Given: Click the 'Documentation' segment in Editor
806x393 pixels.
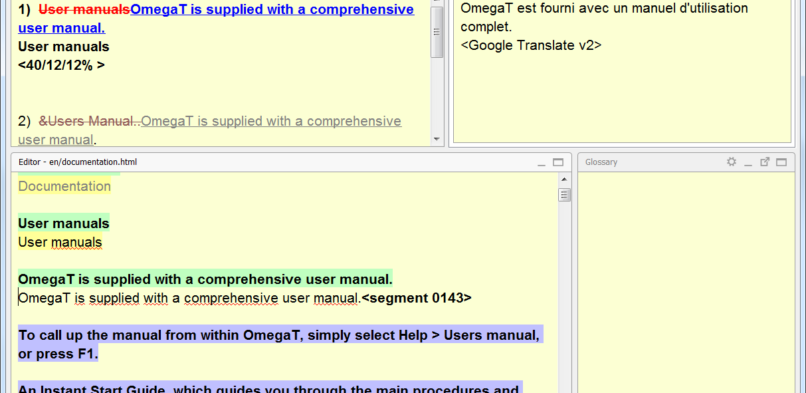Looking at the screenshot, I should [64, 186].
